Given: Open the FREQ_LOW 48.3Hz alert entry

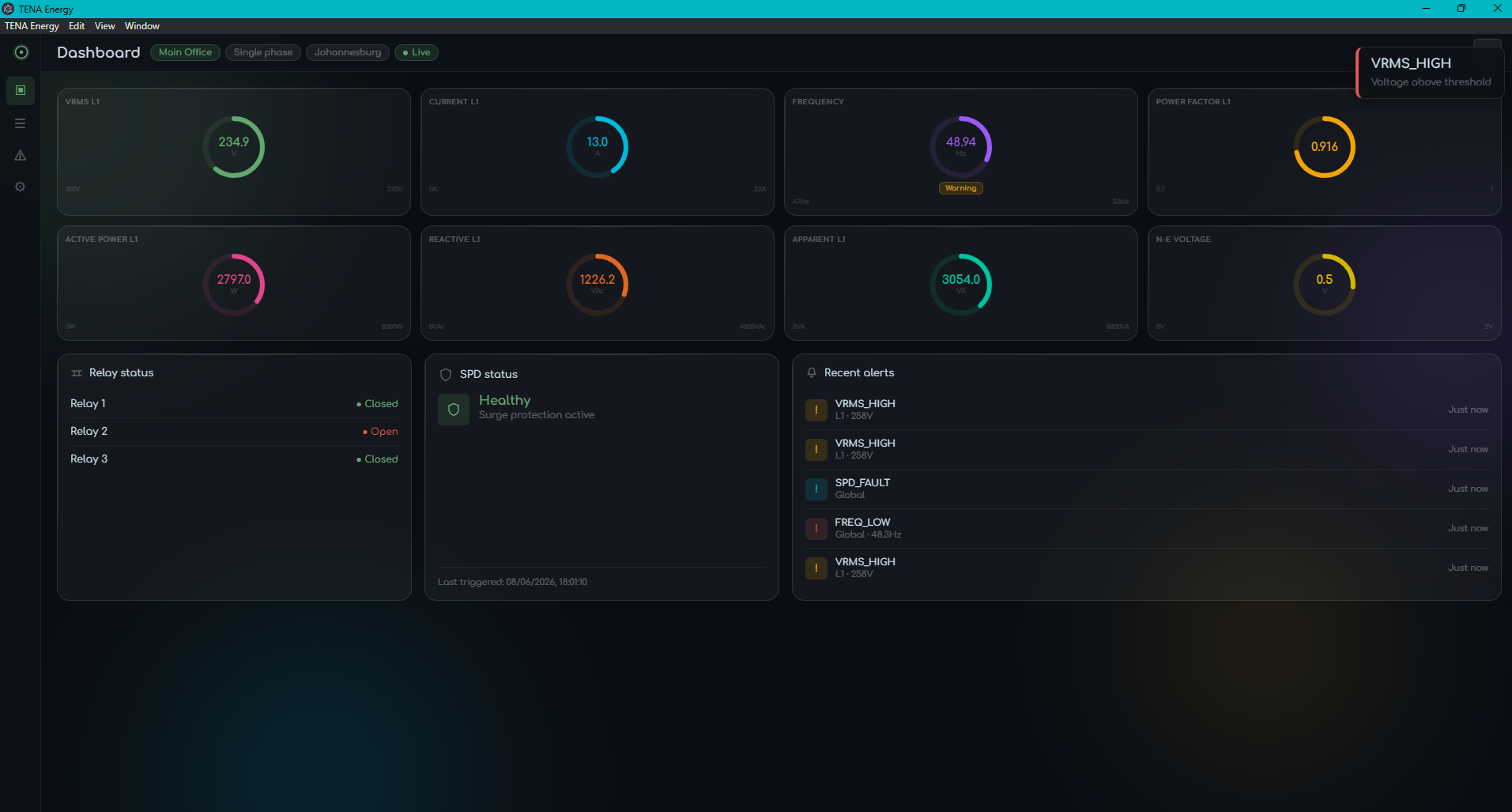Looking at the screenshot, I should [1146, 528].
